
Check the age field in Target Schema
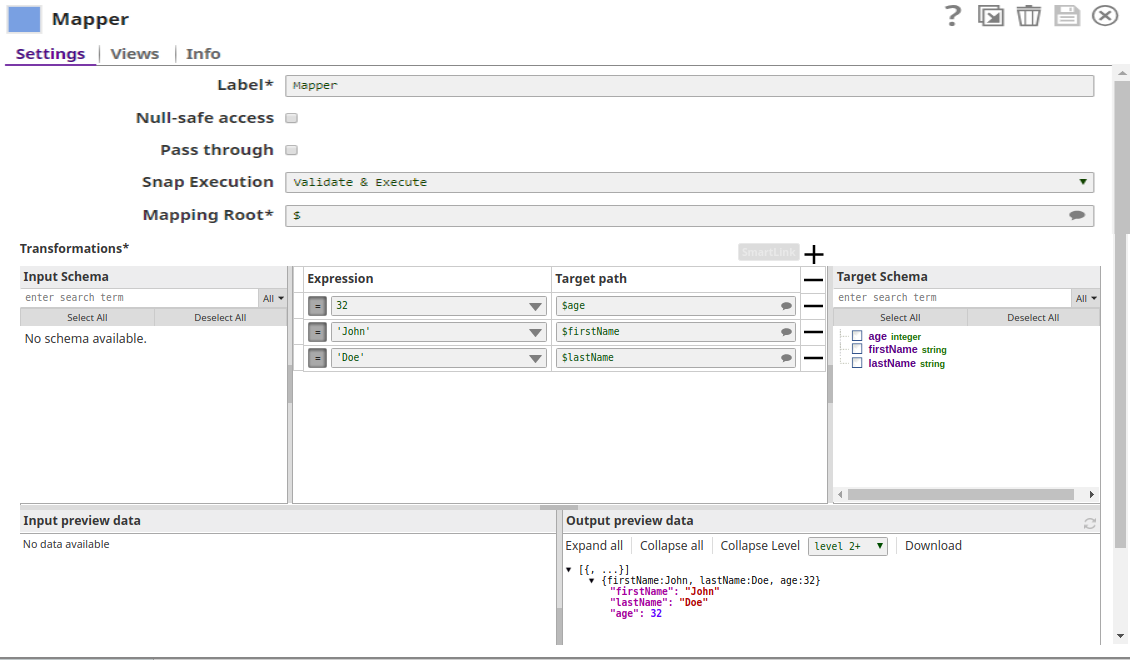coord(855,336)
